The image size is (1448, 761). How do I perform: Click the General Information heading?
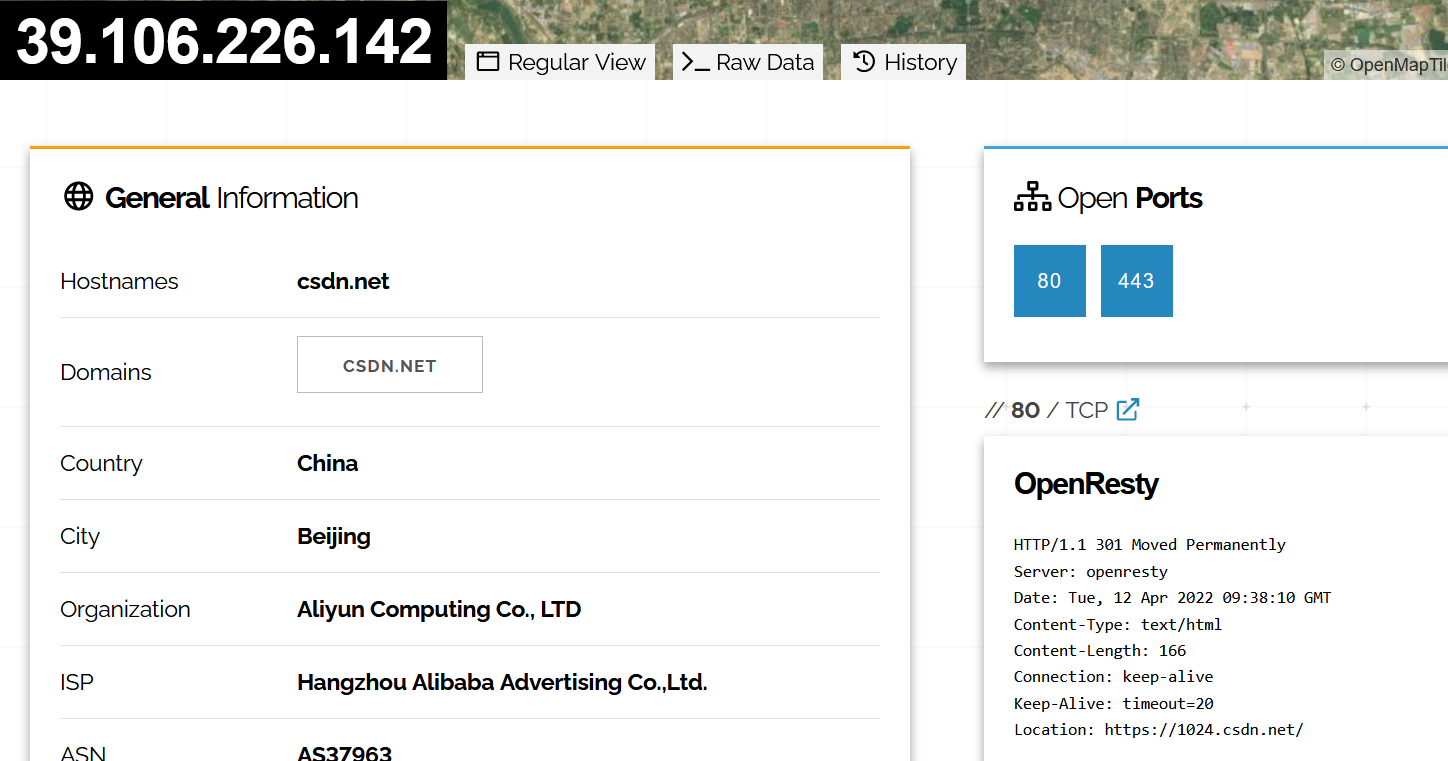232,198
